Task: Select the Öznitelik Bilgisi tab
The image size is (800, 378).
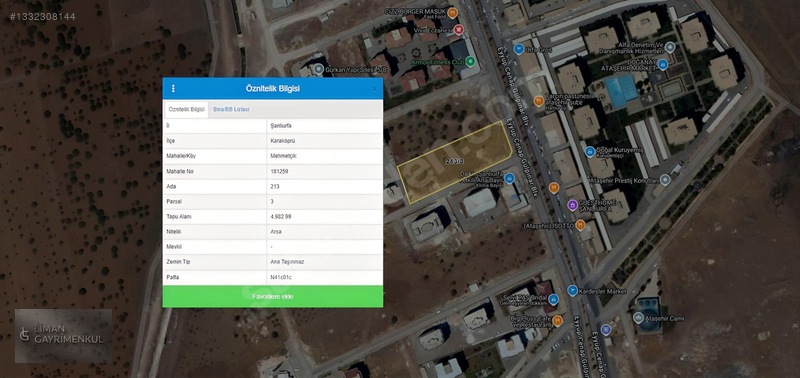Action: pyautogui.click(x=186, y=110)
